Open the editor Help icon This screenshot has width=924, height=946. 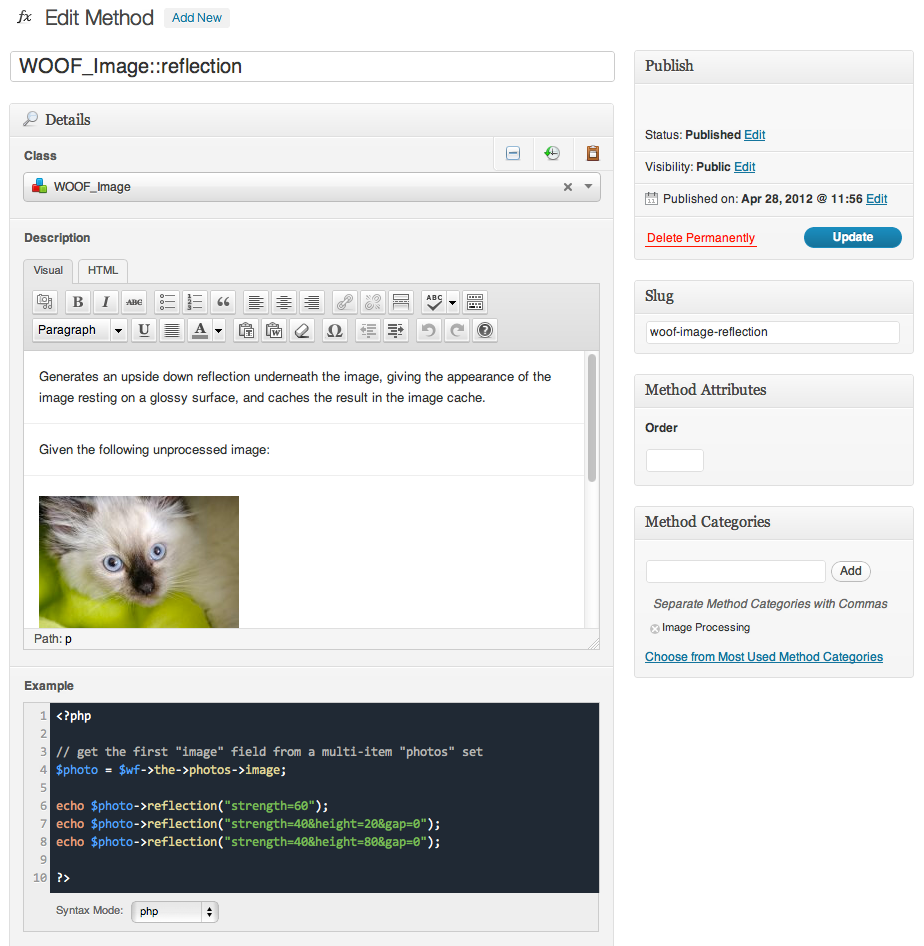click(485, 330)
